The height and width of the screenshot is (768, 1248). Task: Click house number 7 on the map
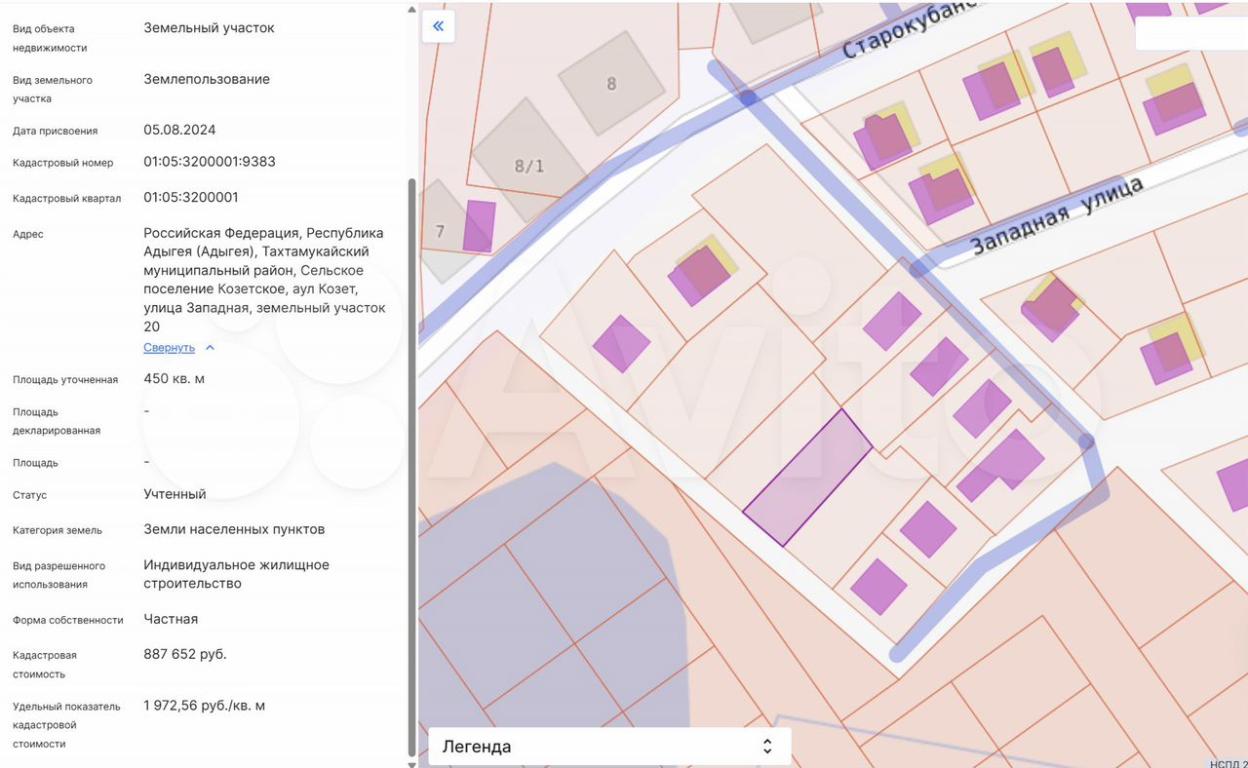click(x=440, y=232)
